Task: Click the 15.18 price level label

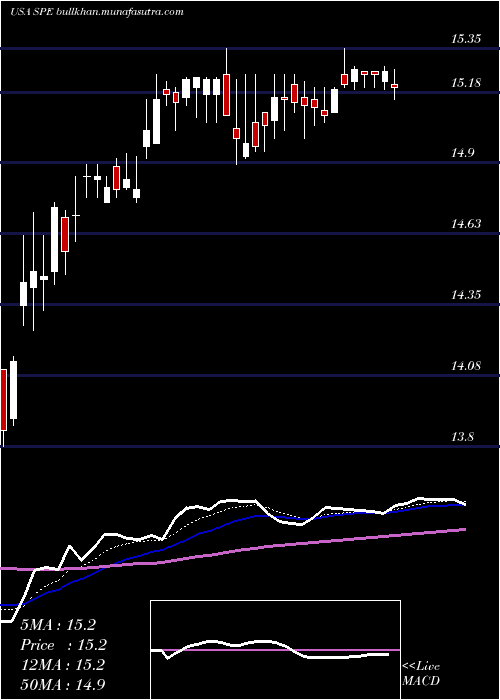Action: coord(466,83)
